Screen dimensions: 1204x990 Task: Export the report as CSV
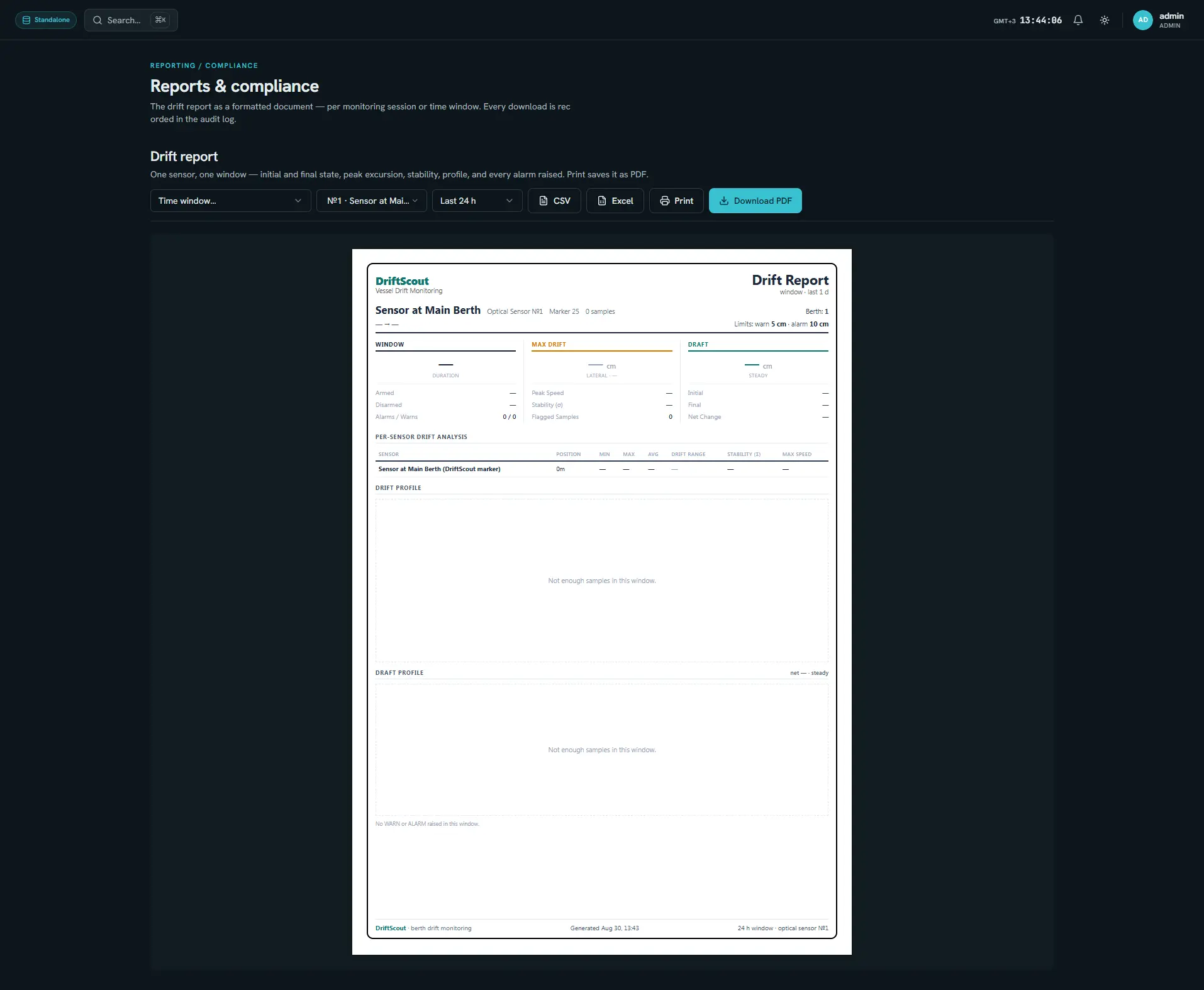click(554, 201)
